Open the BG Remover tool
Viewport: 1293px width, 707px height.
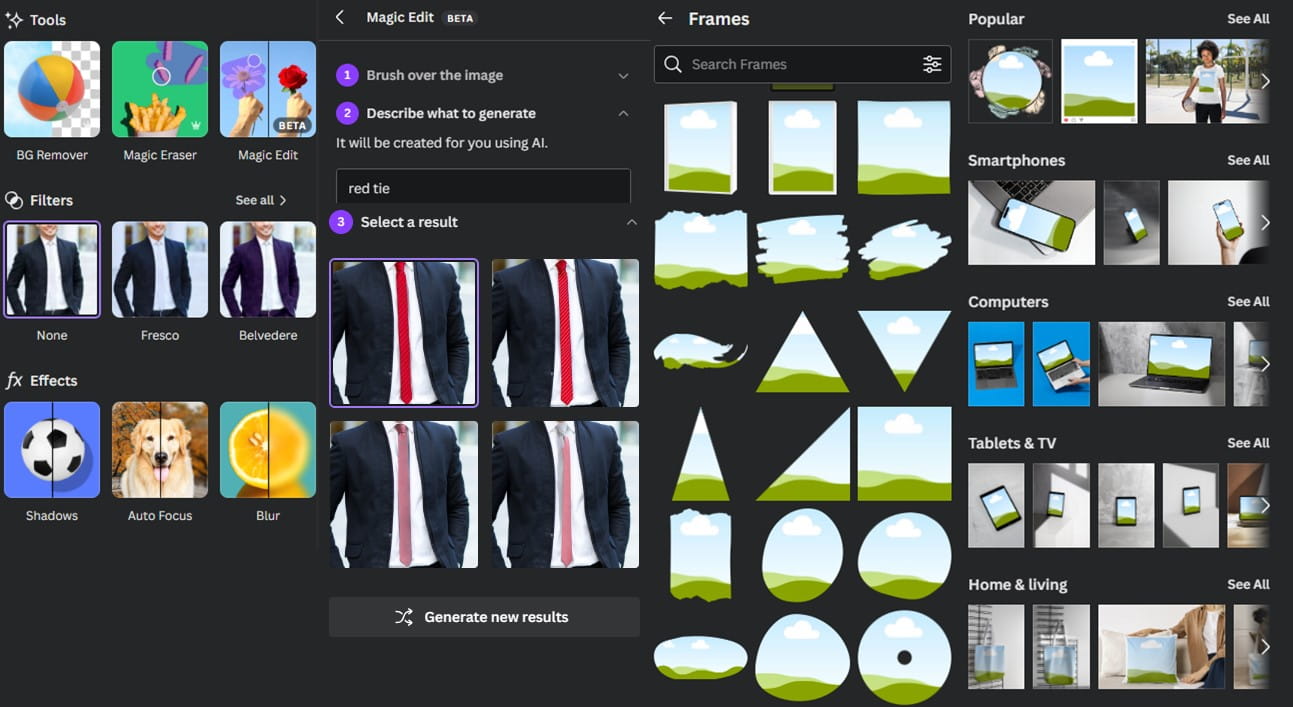[x=52, y=90]
